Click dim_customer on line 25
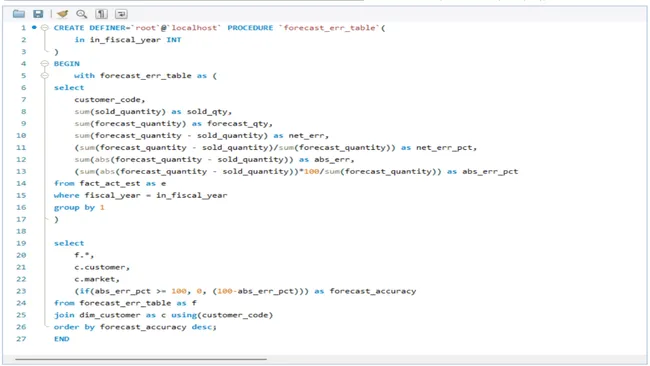 [x=110, y=315]
